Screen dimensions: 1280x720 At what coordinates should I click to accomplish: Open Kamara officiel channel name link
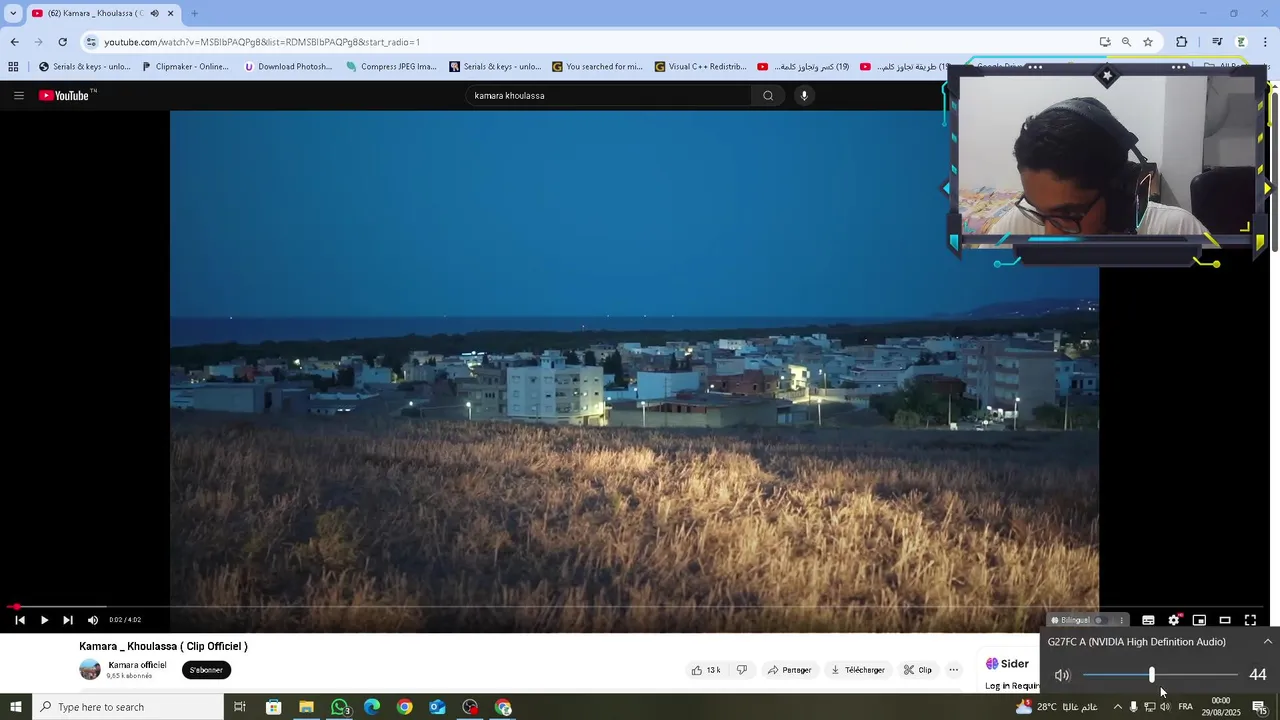click(137, 665)
